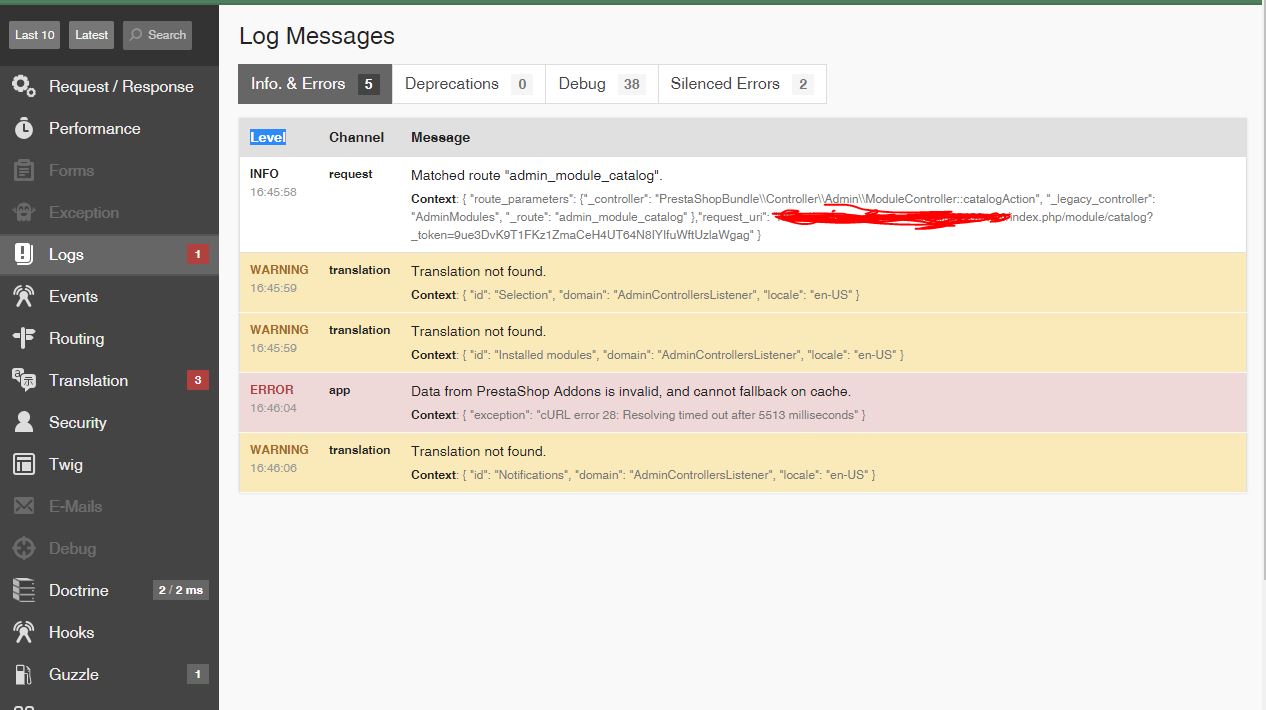This screenshot has width=1266, height=710.
Task: Click the Request / Response gears icon
Action: click(24, 86)
